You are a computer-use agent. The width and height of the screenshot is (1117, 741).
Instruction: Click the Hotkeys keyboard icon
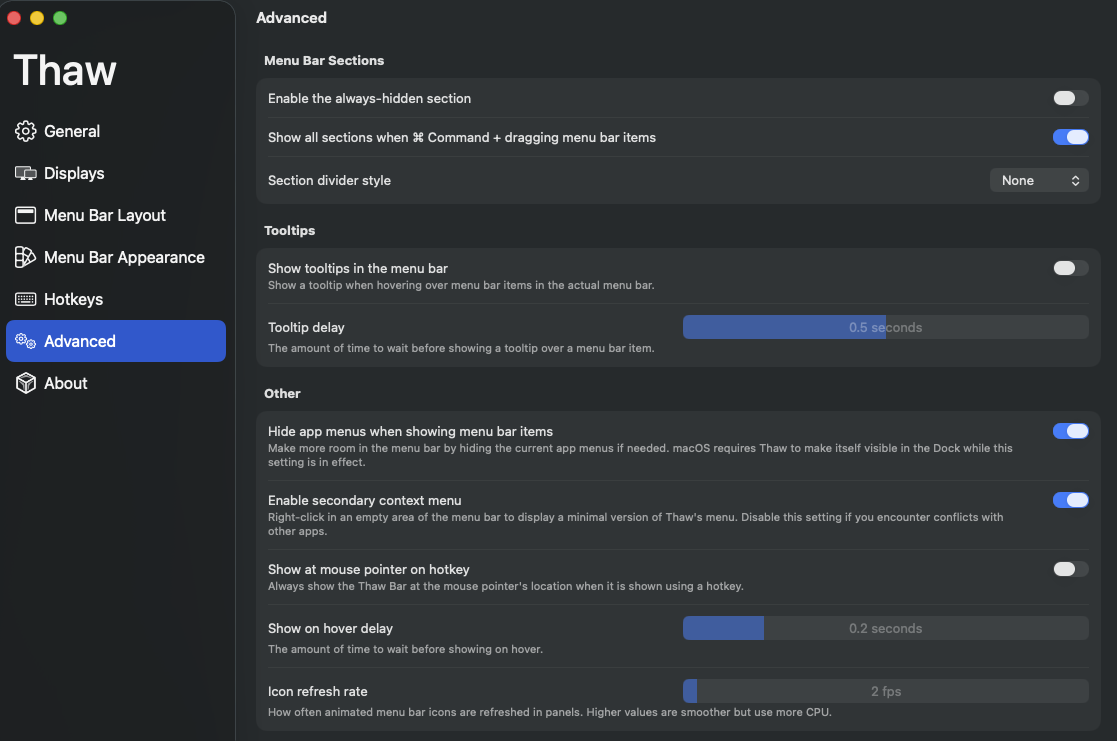(x=26, y=299)
